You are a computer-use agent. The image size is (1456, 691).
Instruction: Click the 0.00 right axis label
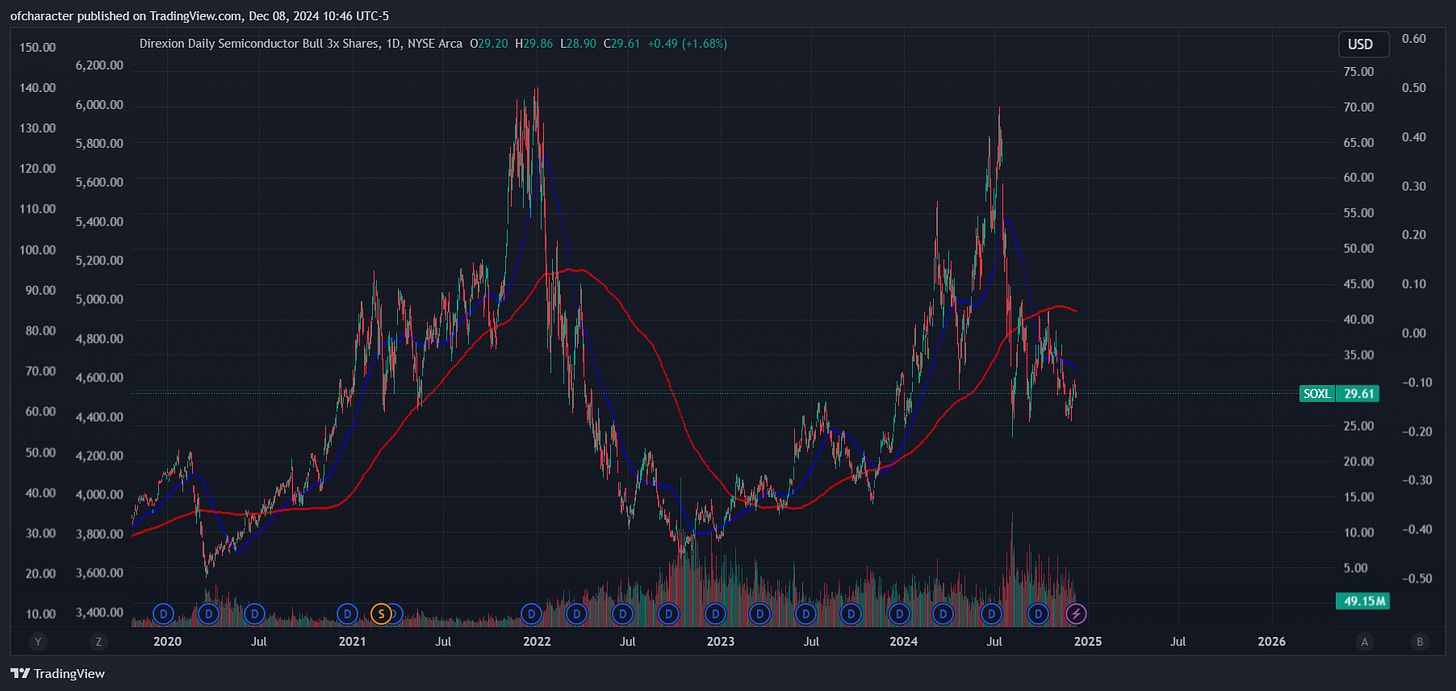1413,333
